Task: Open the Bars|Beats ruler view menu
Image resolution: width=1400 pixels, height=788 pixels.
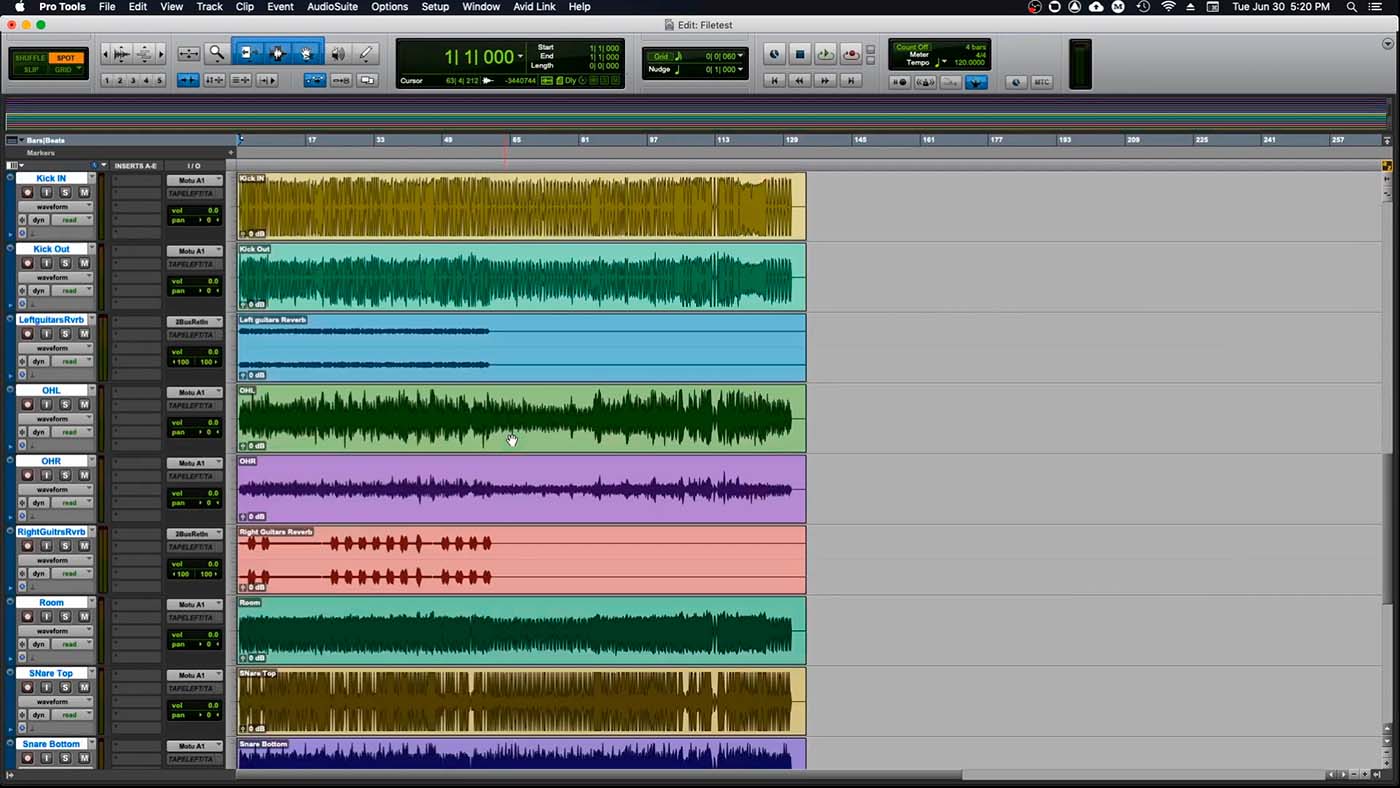Action: point(13,140)
